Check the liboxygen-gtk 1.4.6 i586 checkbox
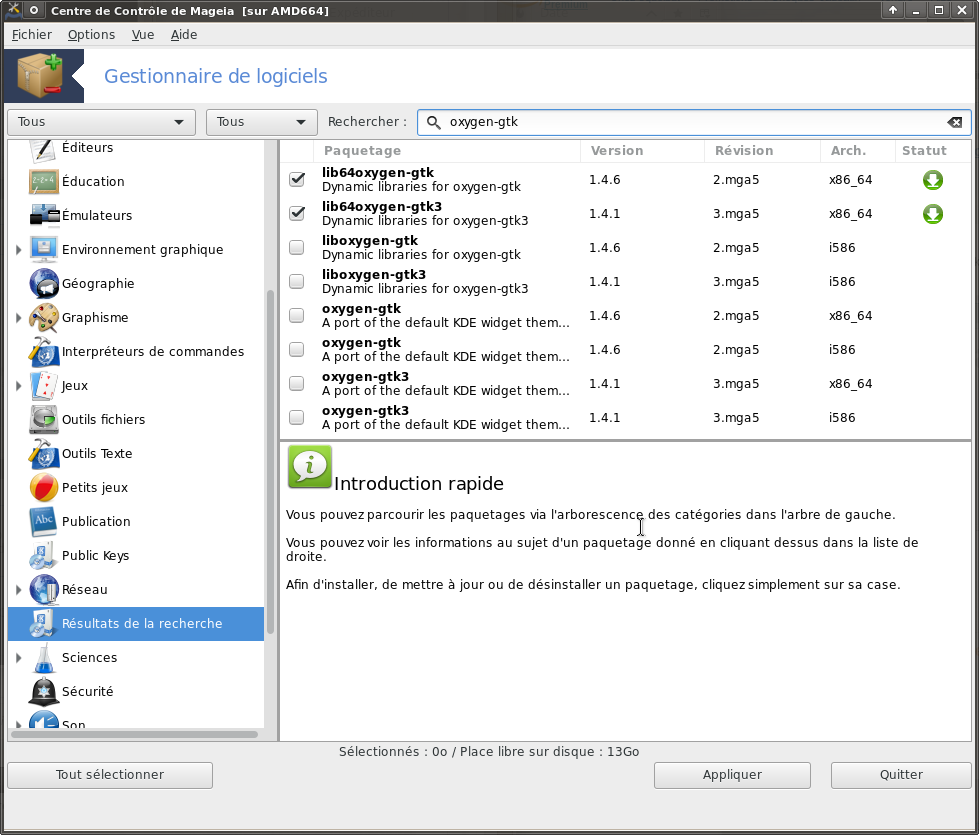This screenshot has height=835, width=979. point(297,247)
